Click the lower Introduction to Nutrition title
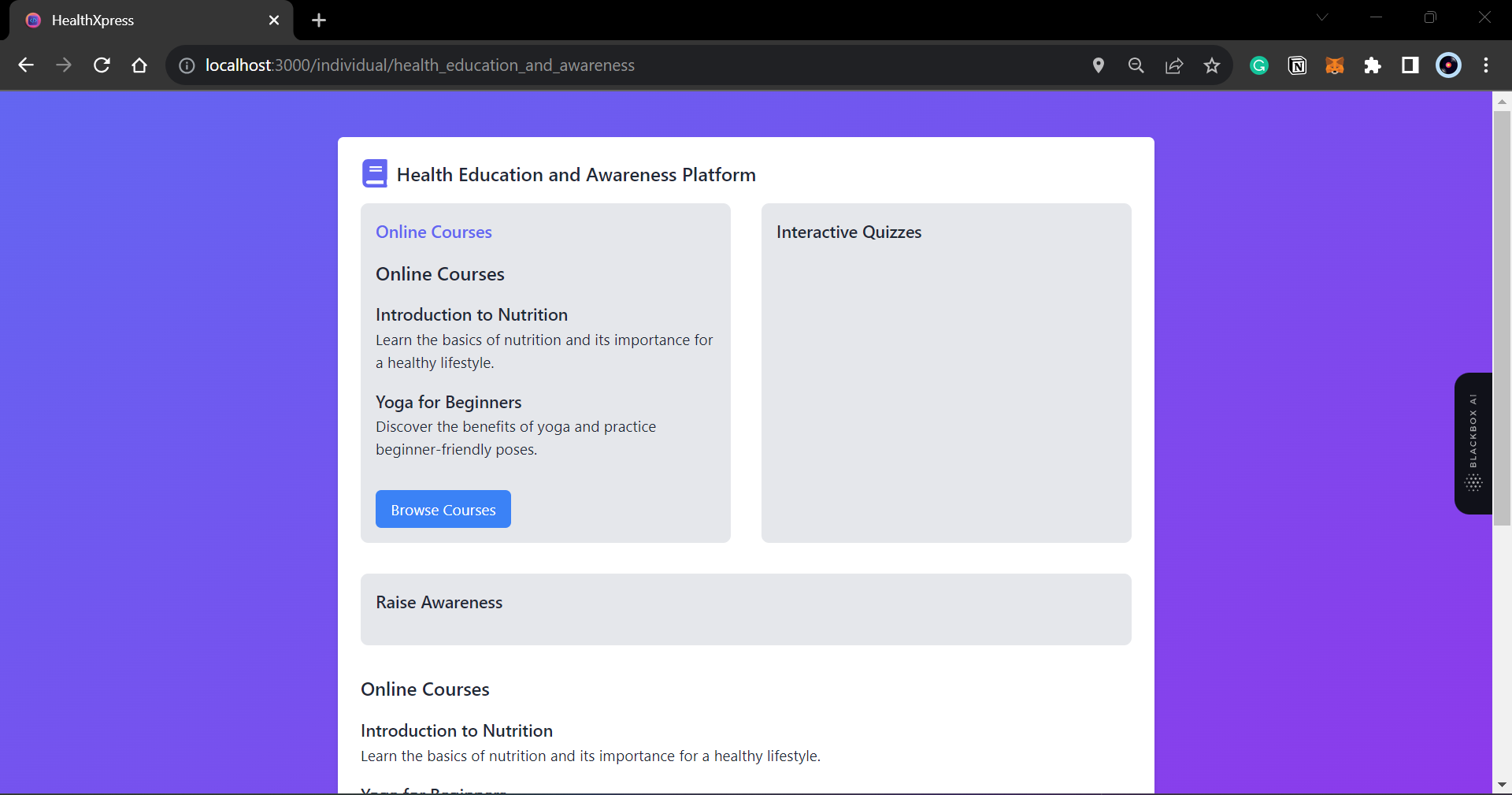The width and height of the screenshot is (1512, 795). pos(457,730)
